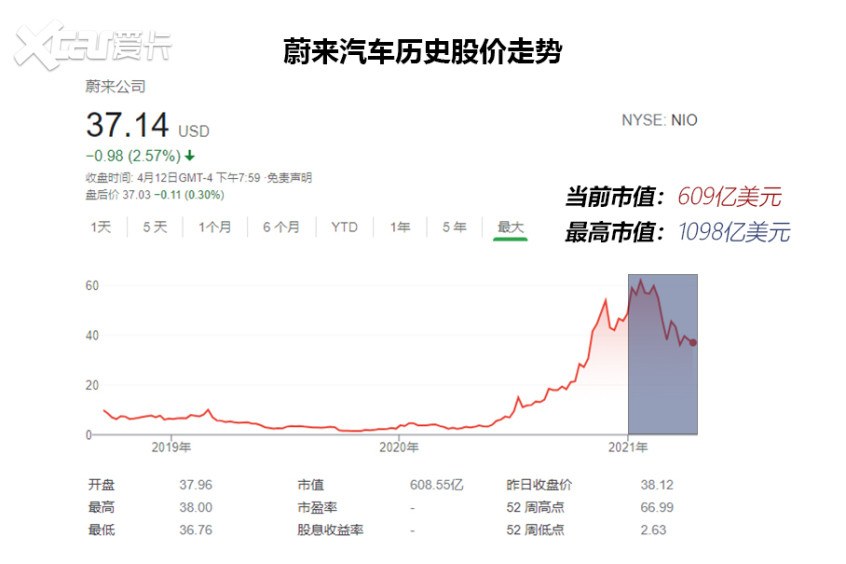Click the green down arrow icon
The image size is (846, 564).
coord(189,156)
